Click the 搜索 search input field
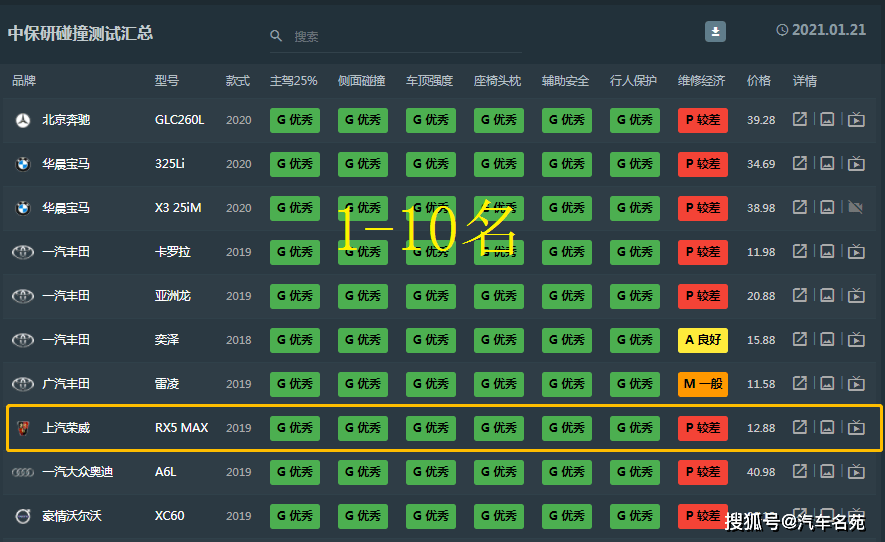 400,36
